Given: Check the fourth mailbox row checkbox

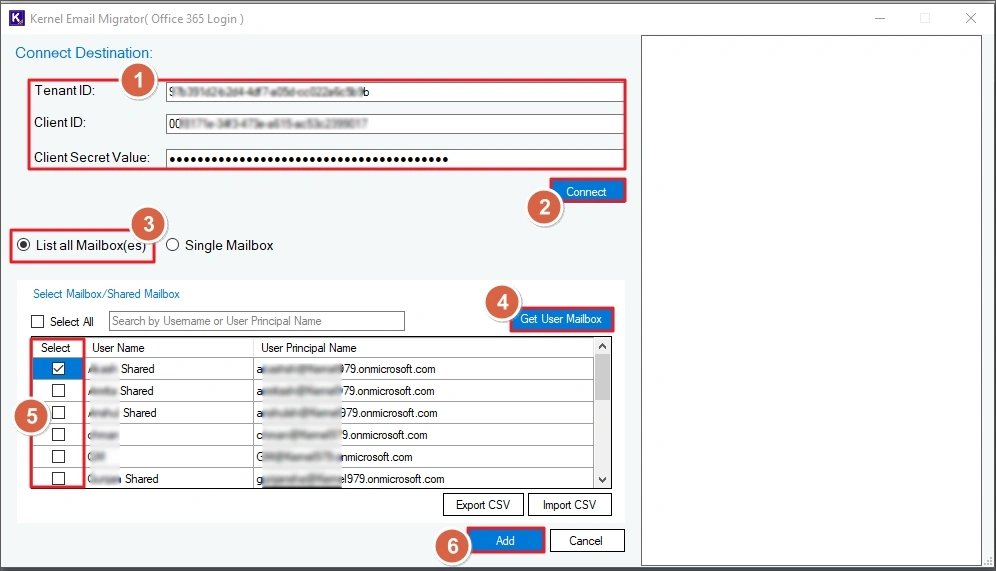Looking at the screenshot, I should click(58, 434).
